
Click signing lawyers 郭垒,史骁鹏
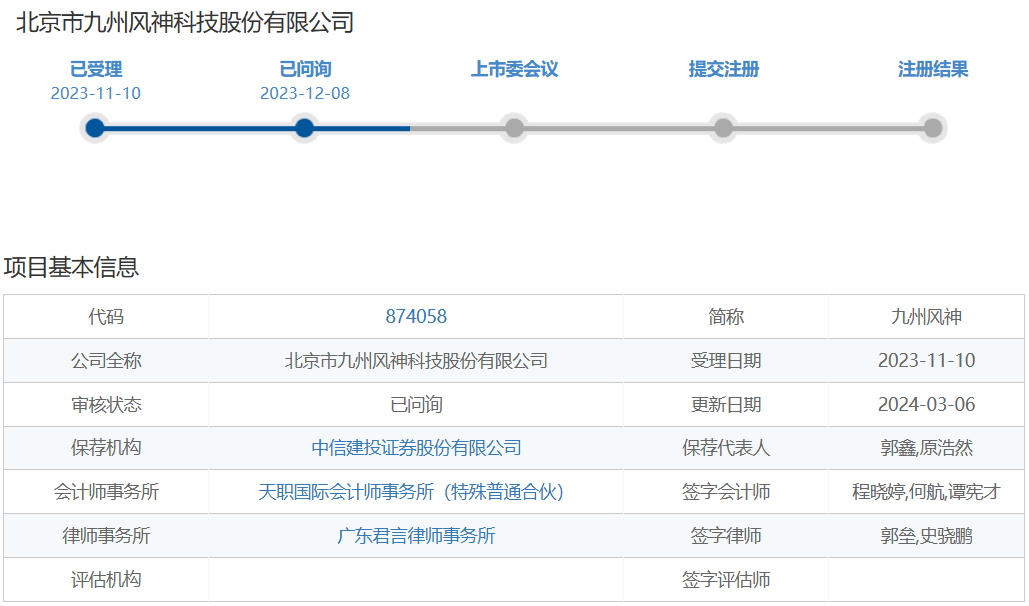click(927, 536)
